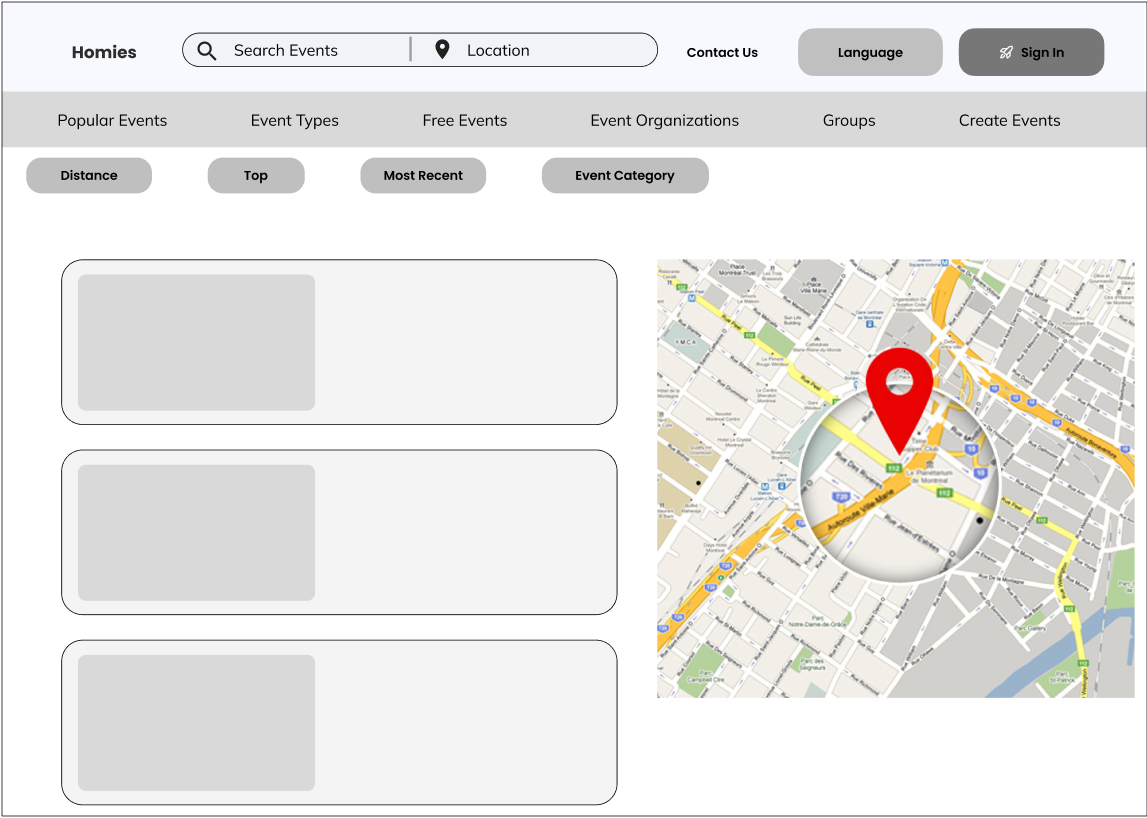
Task: Open the Event Types menu
Action: pyautogui.click(x=294, y=120)
